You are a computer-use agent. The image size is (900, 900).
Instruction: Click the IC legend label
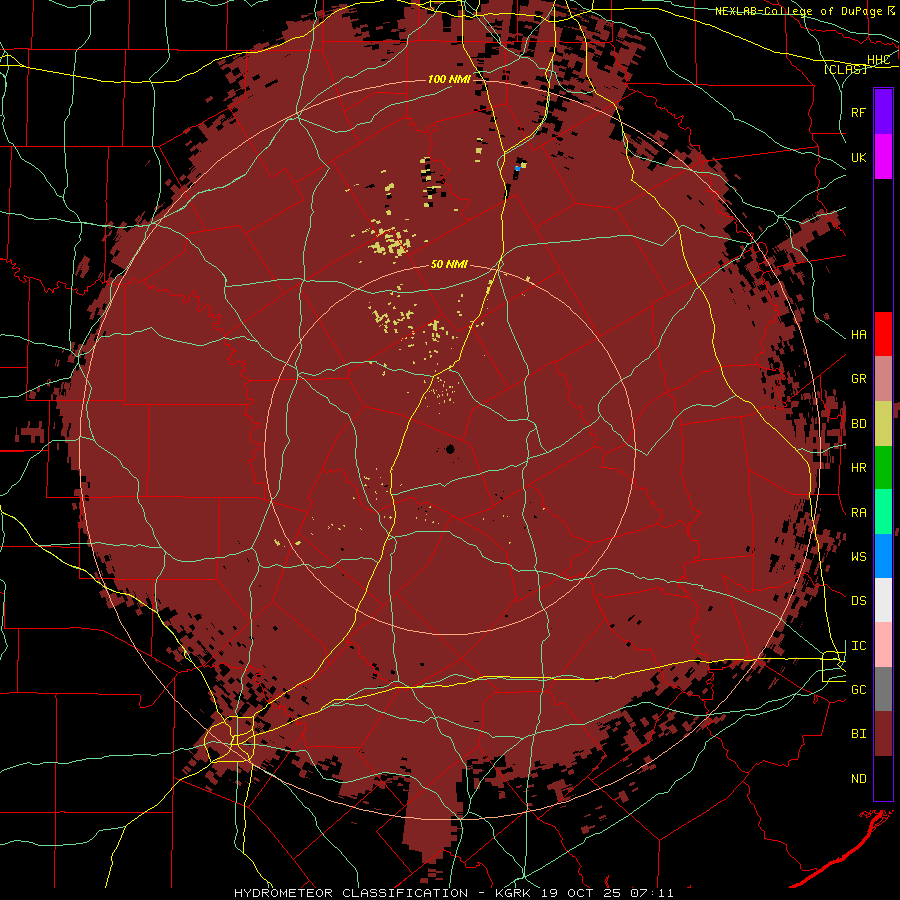point(858,646)
